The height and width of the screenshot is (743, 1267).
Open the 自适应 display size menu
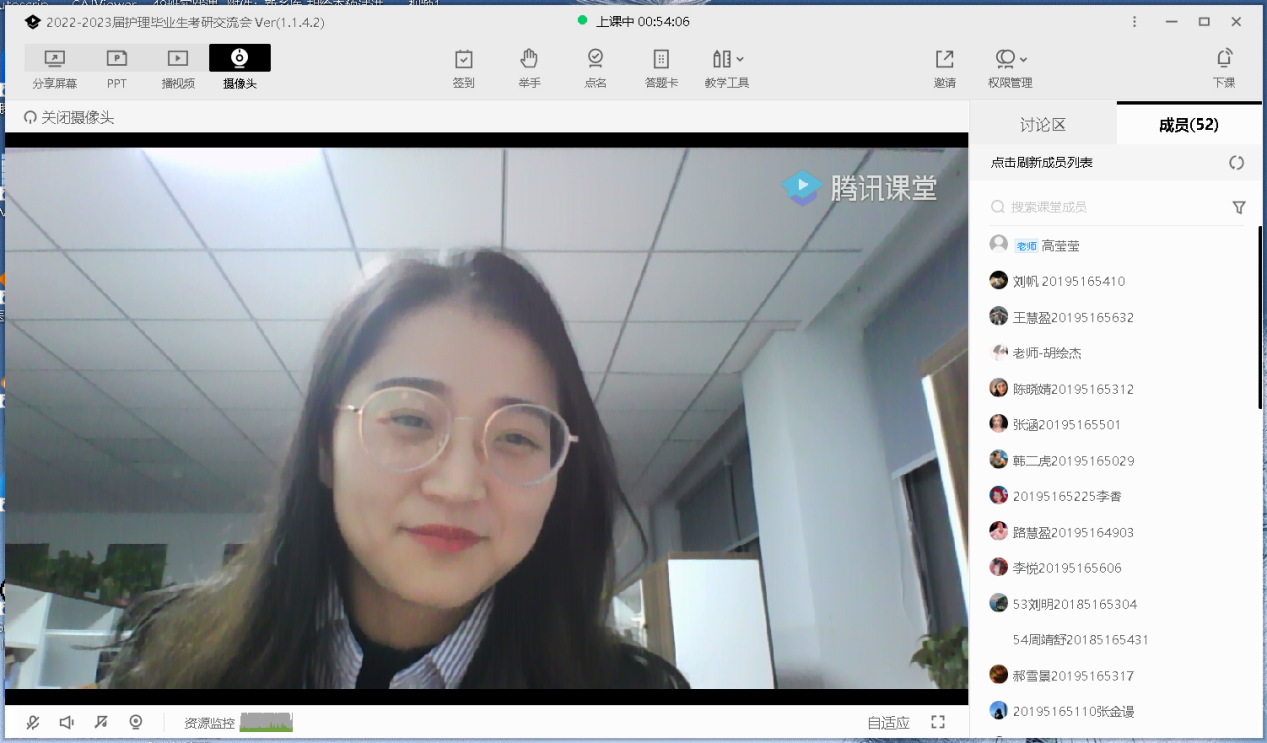(888, 722)
